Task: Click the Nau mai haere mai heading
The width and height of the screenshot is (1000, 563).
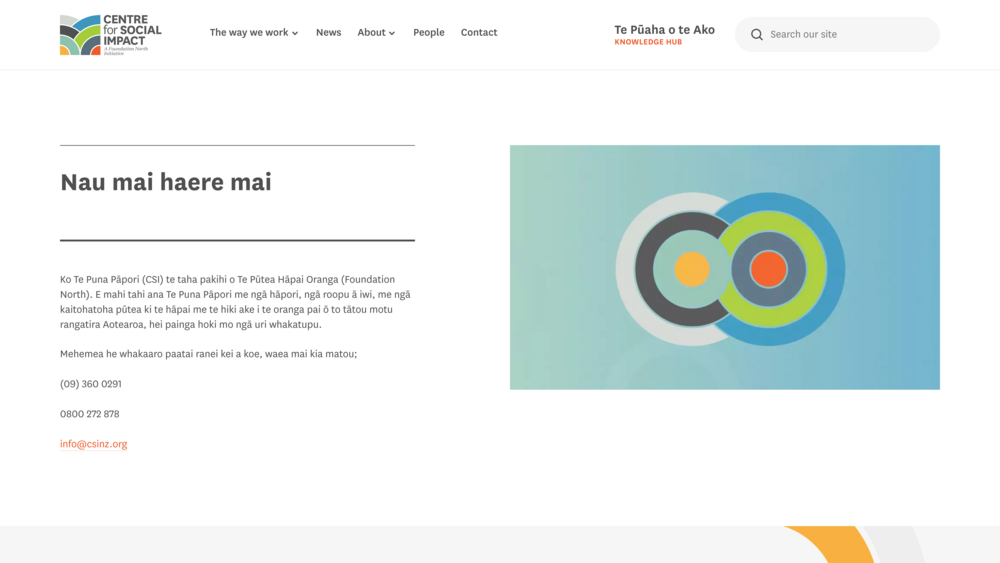Action: tap(166, 182)
